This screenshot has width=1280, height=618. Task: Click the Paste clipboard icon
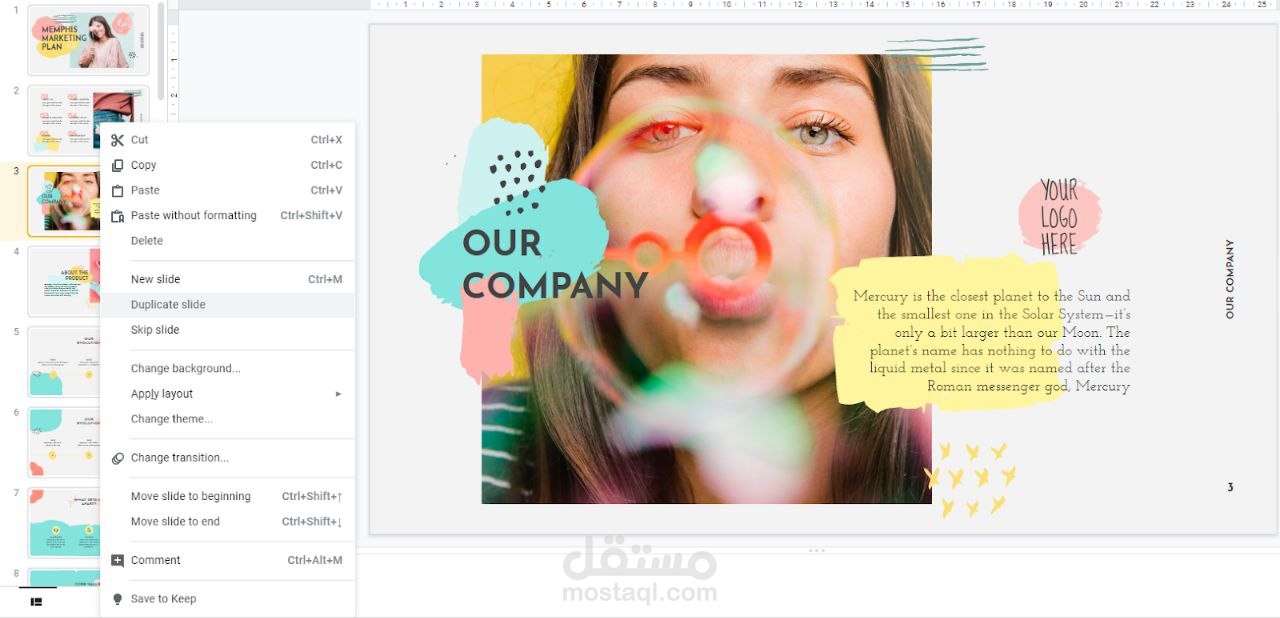[x=117, y=190]
